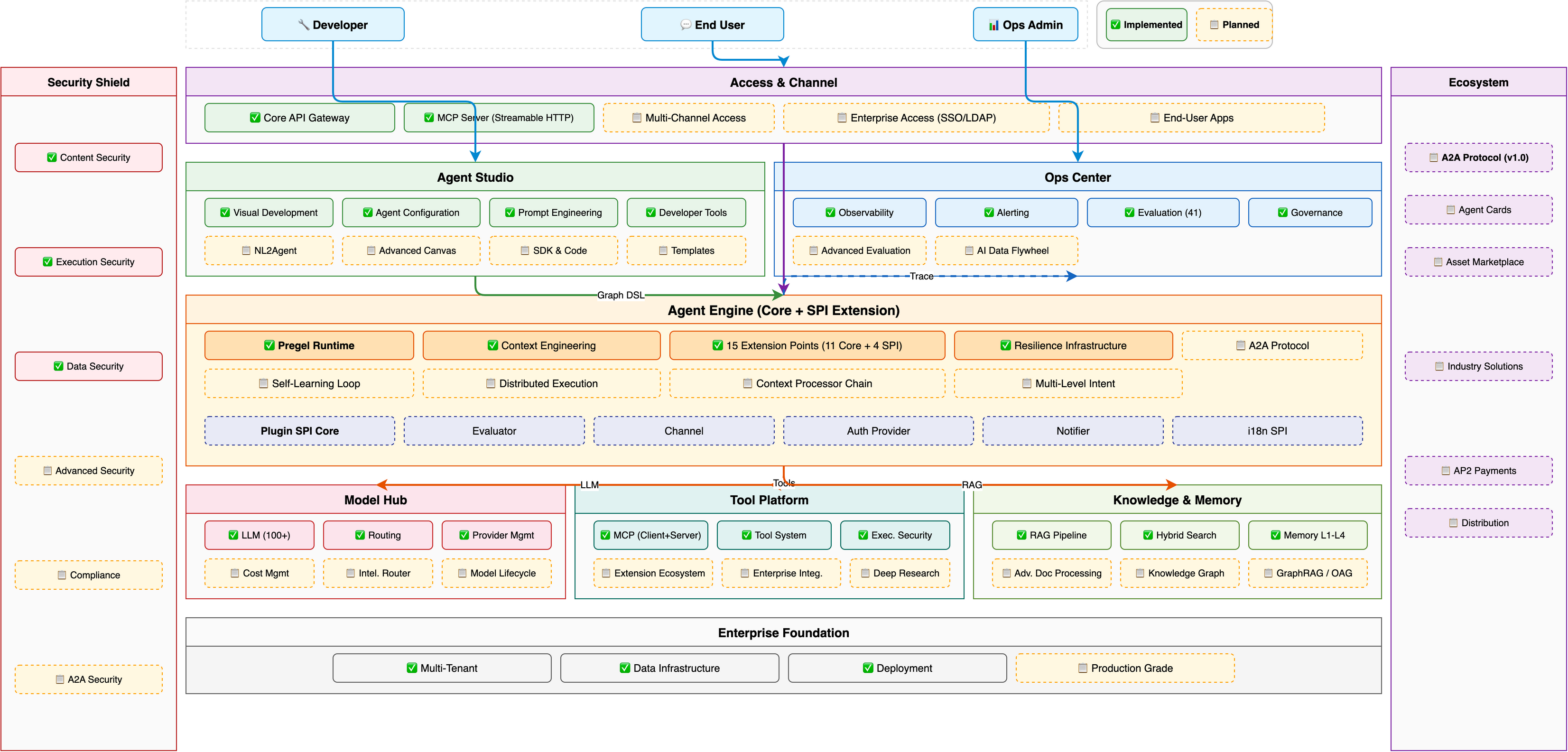The height and width of the screenshot is (752, 1568).
Task: Select the Evaluator SPI box
Action: pyautogui.click(x=494, y=430)
